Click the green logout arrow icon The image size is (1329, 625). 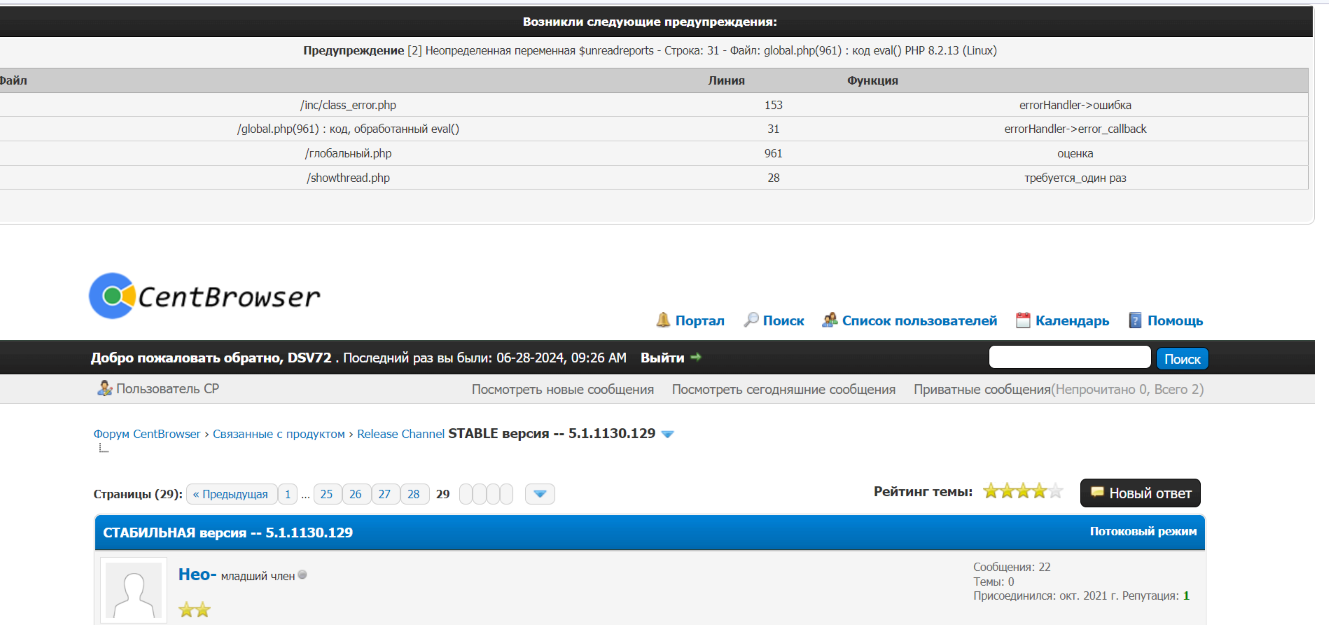click(696, 357)
